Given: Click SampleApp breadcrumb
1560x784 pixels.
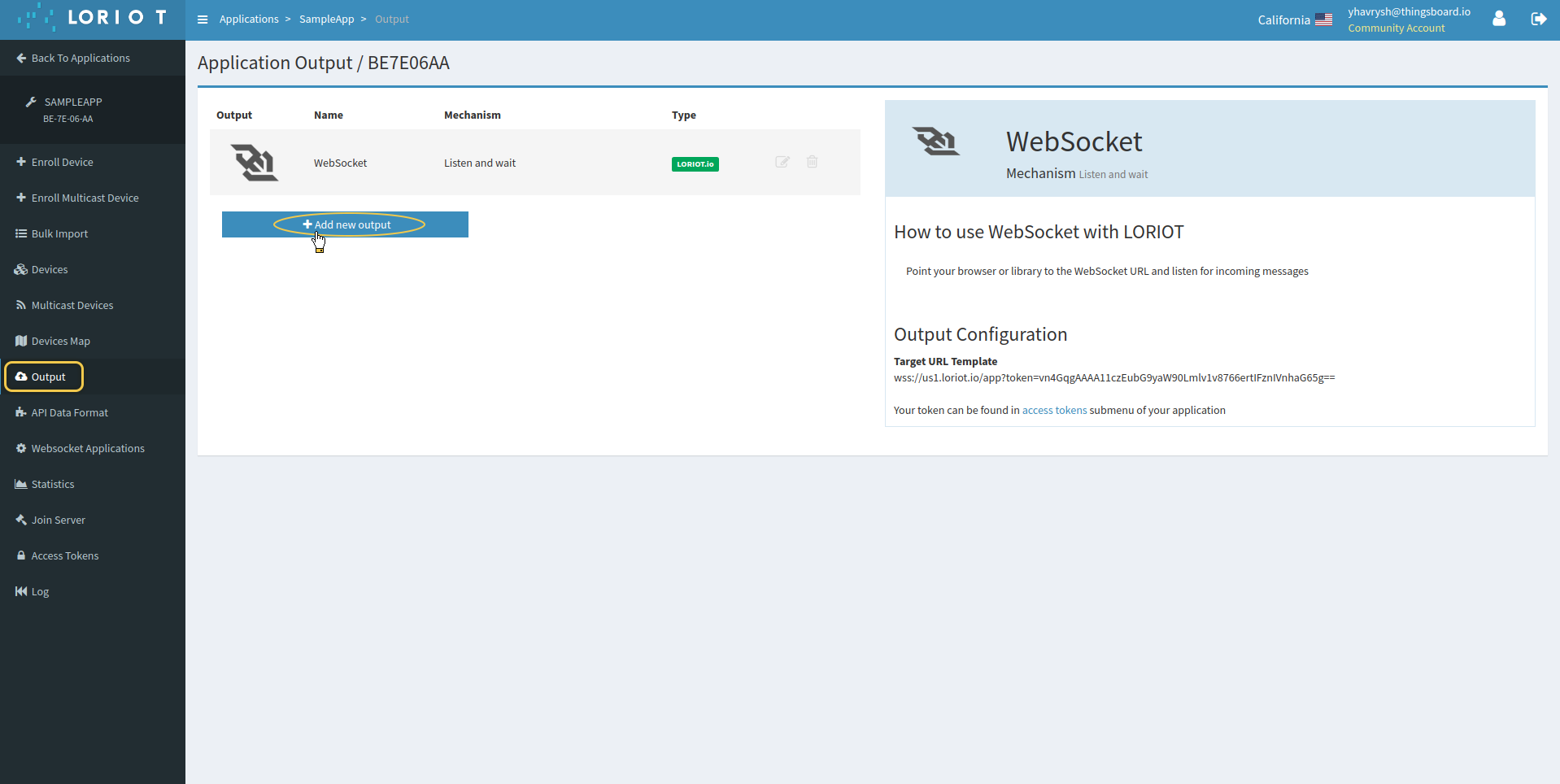Looking at the screenshot, I should [x=326, y=19].
